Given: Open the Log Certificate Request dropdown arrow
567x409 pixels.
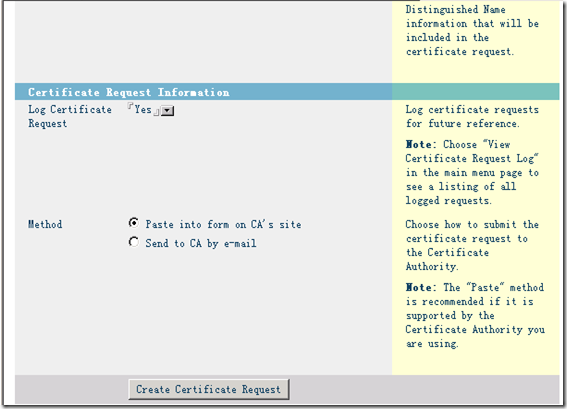Looking at the screenshot, I should click(167, 111).
